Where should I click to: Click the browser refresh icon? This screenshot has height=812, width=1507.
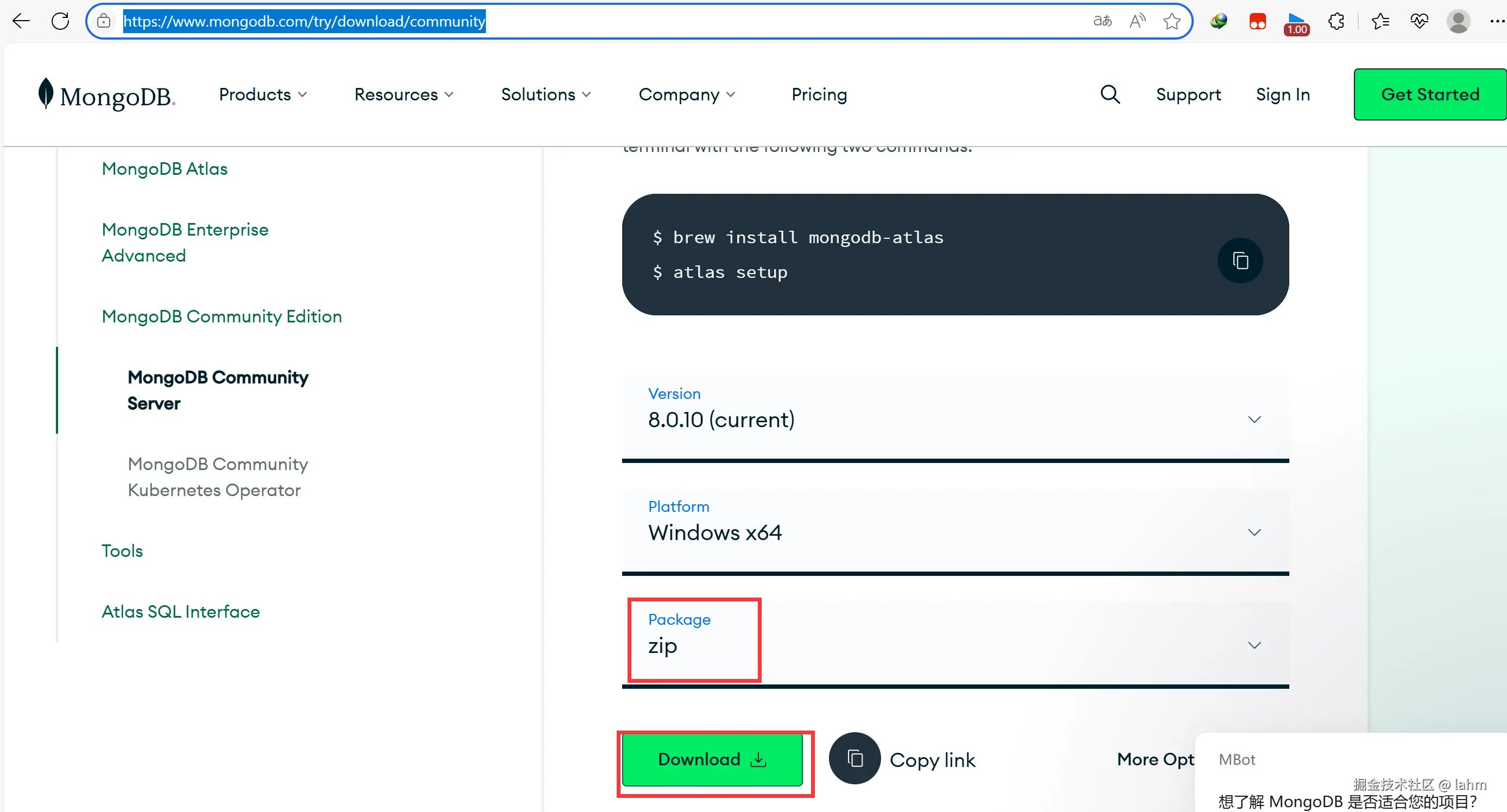(60, 22)
